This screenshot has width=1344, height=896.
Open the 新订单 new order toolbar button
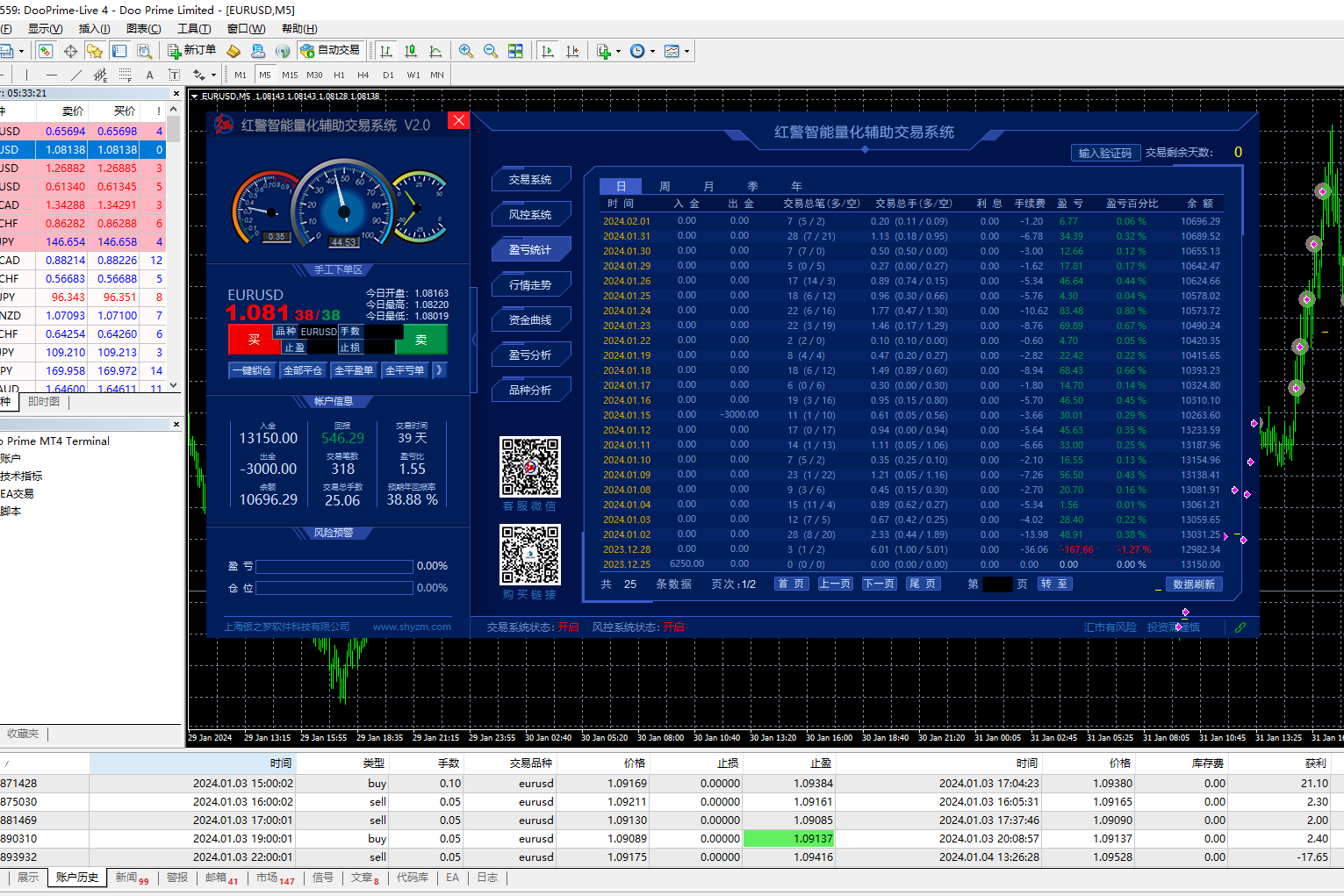(x=192, y=51)
